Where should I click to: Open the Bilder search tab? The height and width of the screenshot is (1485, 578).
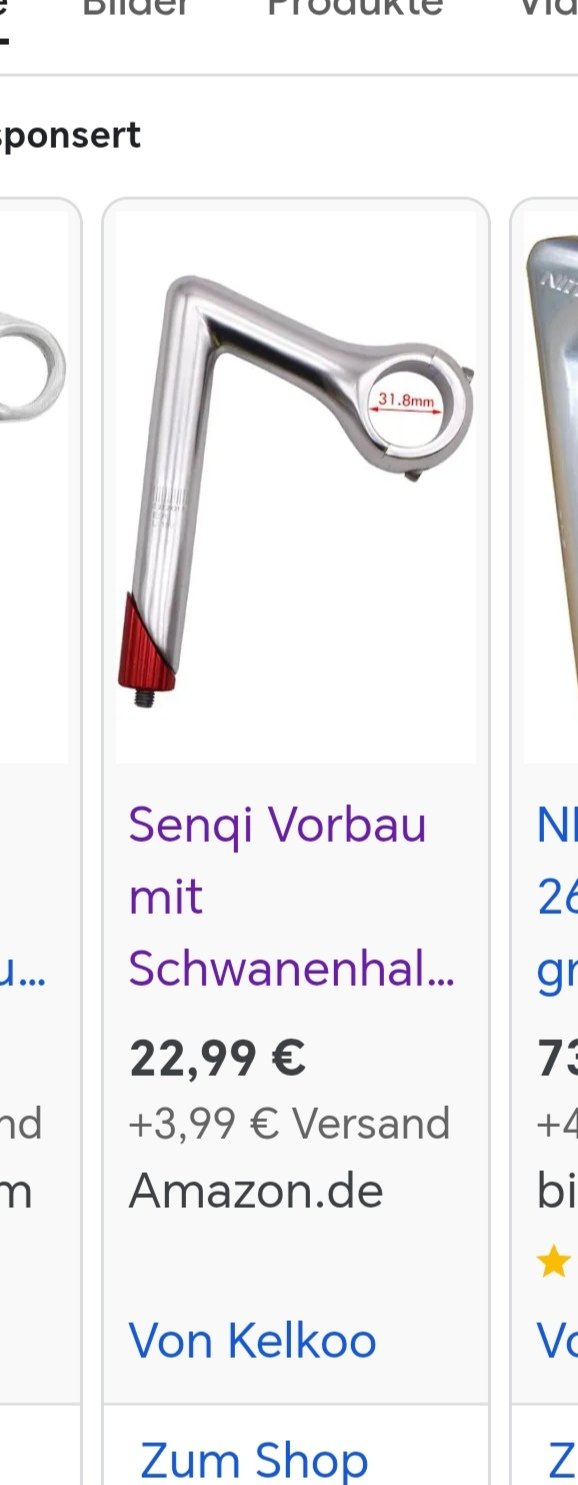136,8
